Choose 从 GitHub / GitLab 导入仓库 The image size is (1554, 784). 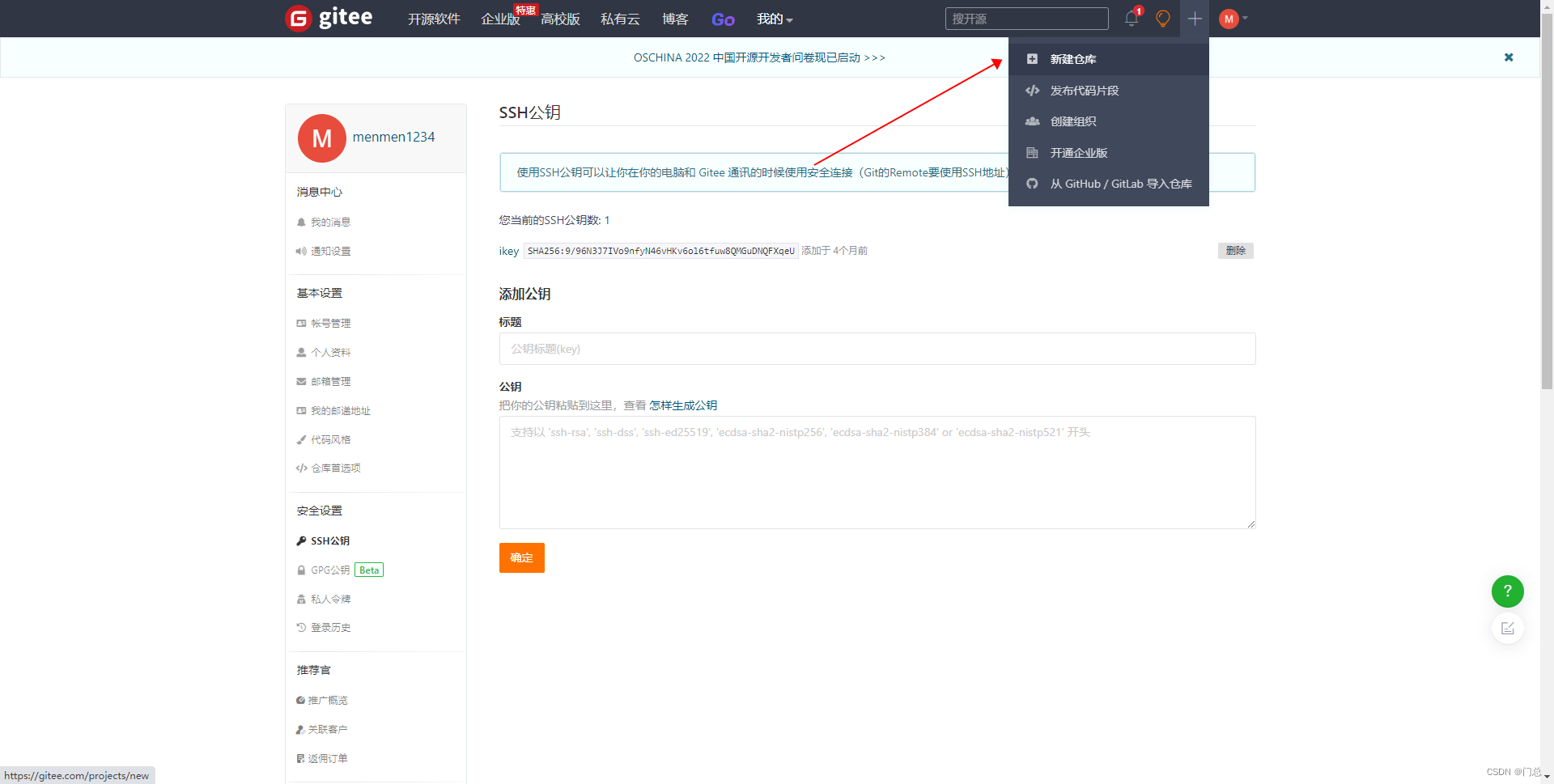click(1120, 184)
